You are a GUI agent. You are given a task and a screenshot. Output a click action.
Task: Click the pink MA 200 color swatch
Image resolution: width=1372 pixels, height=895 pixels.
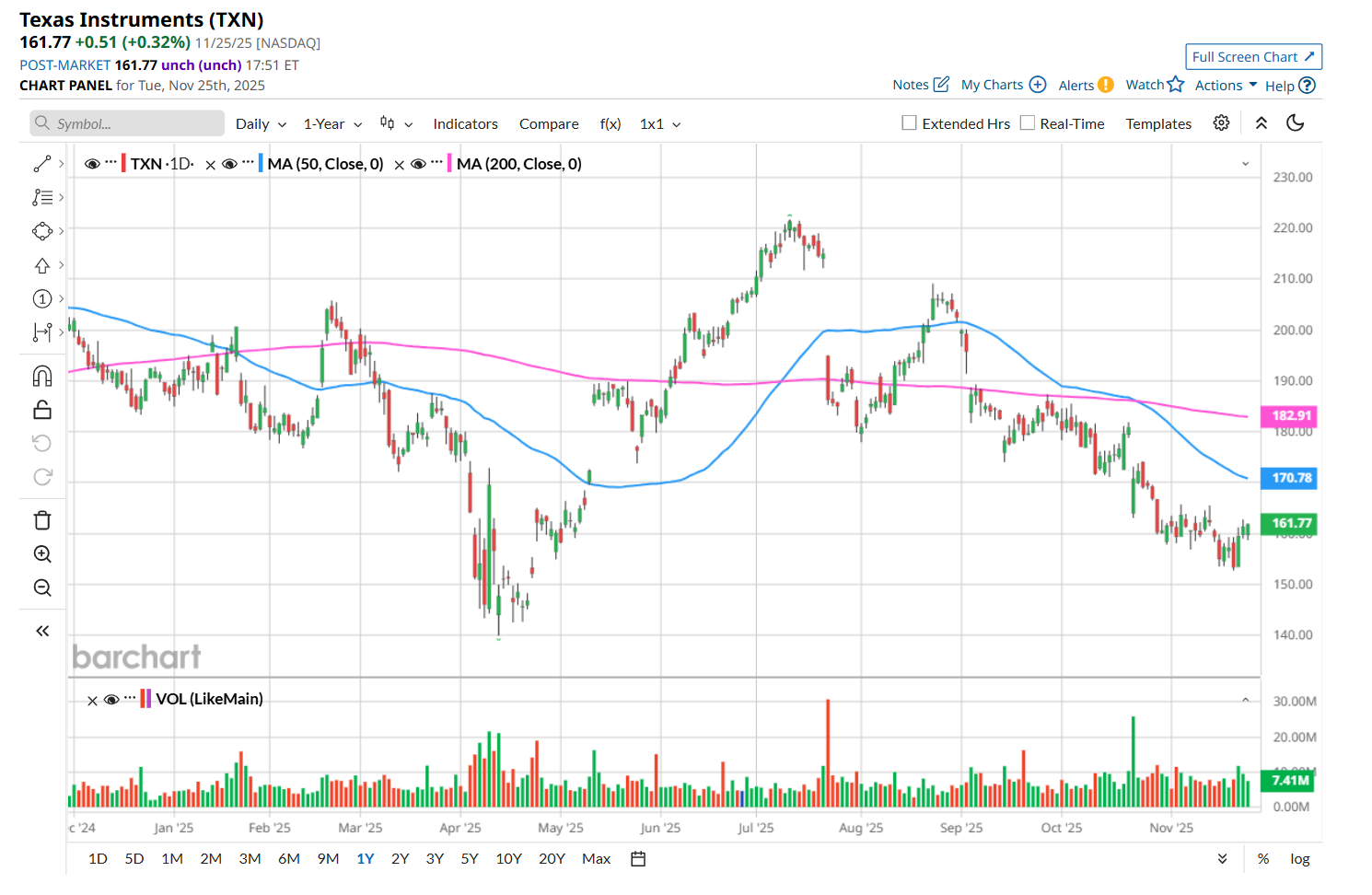click(448, 164)
